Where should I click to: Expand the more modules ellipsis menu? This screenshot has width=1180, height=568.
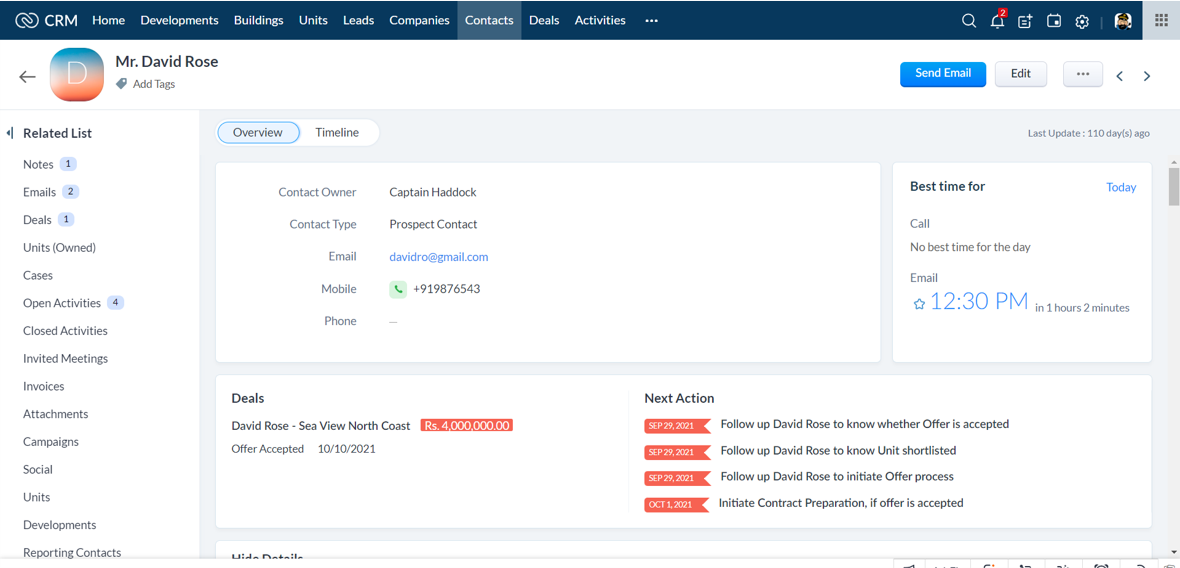point(651,21)
